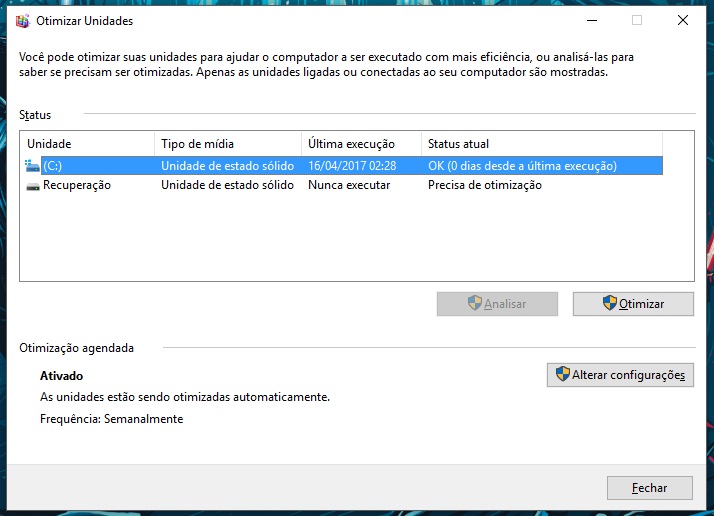The image size is (714, 516).
Task: Open Alterar configurações settings
Action: point(620,375)
